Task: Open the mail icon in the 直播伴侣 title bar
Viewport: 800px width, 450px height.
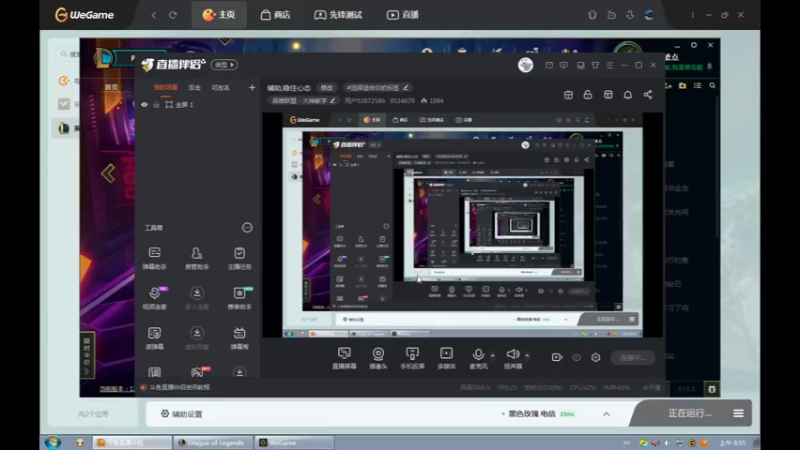Action: (549, 65)
